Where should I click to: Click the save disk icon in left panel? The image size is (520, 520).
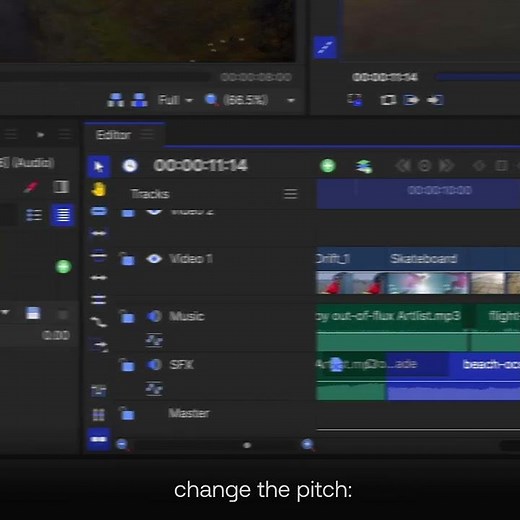[33, 314]
